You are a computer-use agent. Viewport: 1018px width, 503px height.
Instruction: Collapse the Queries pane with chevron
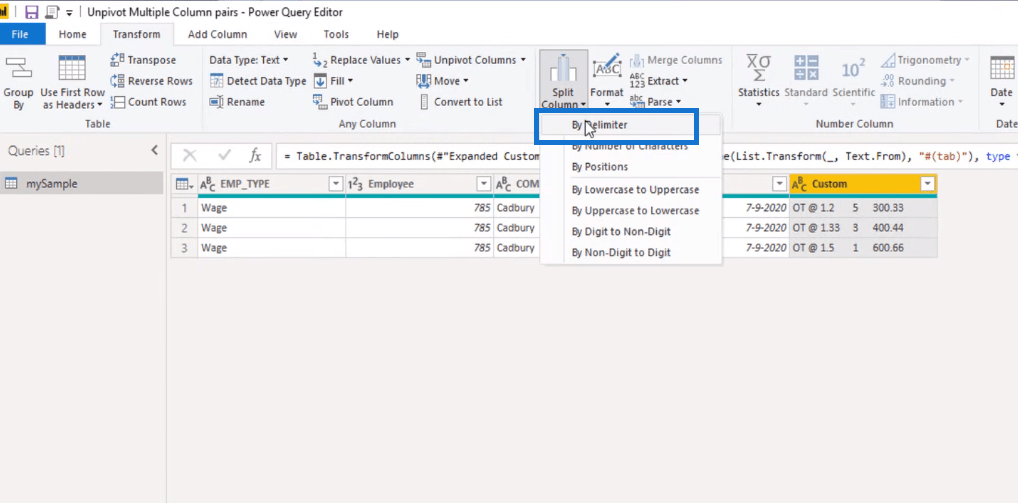pos(155,151)
